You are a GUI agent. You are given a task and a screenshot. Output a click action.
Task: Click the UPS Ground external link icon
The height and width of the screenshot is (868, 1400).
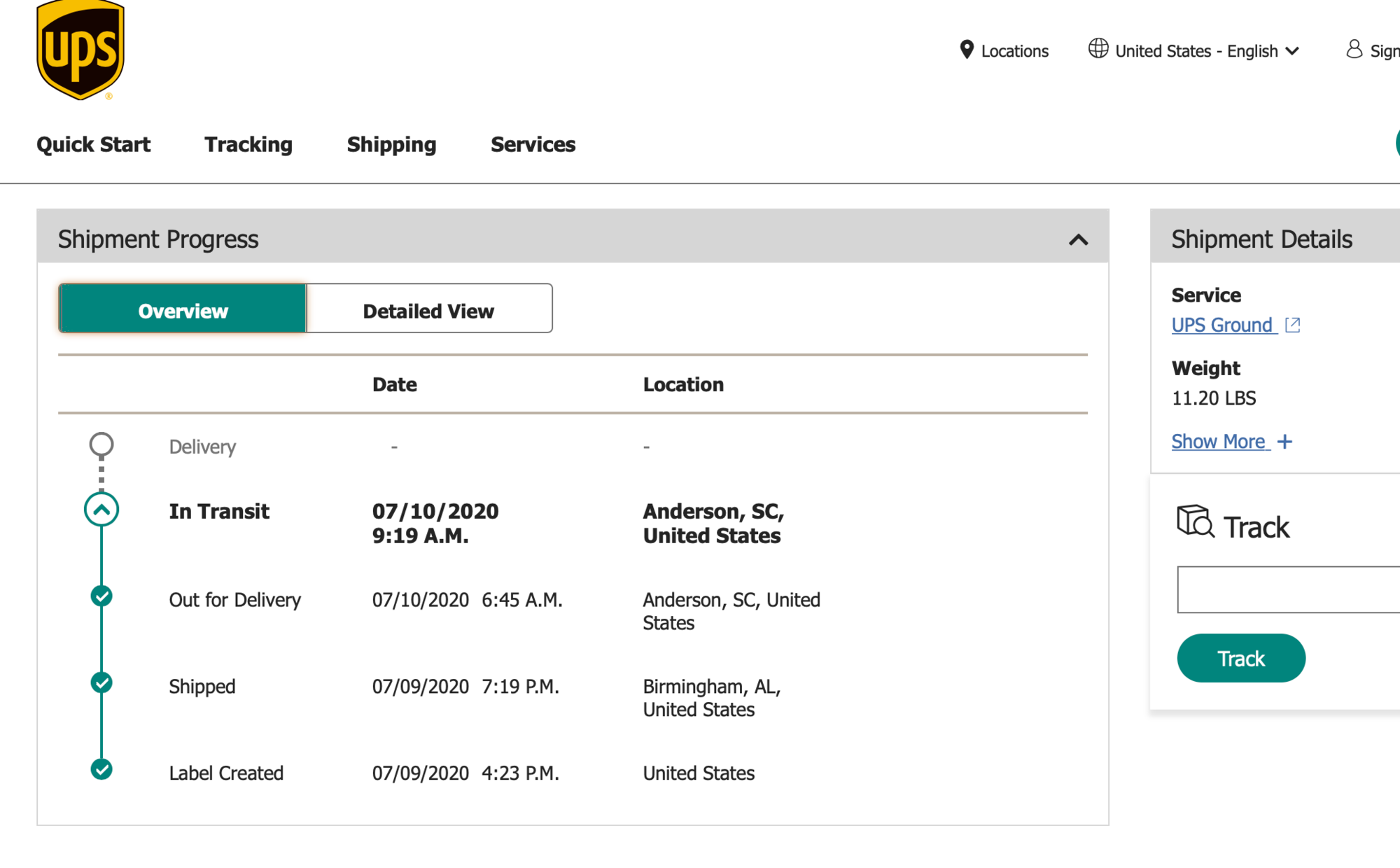(1293, 325)
